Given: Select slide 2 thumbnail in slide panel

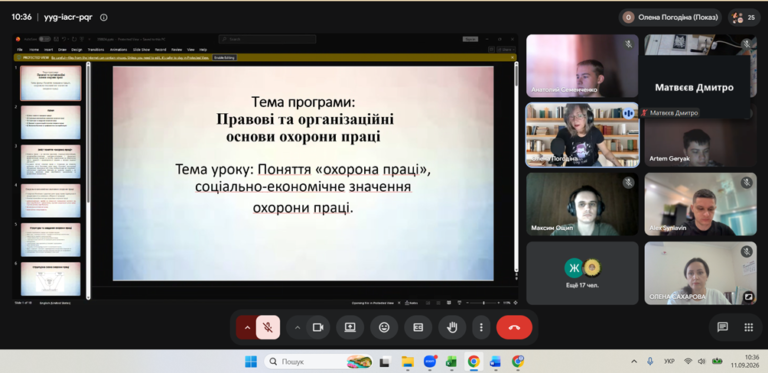Looking at the screenshot, I should pyautogui.click(x=50, y=122).
